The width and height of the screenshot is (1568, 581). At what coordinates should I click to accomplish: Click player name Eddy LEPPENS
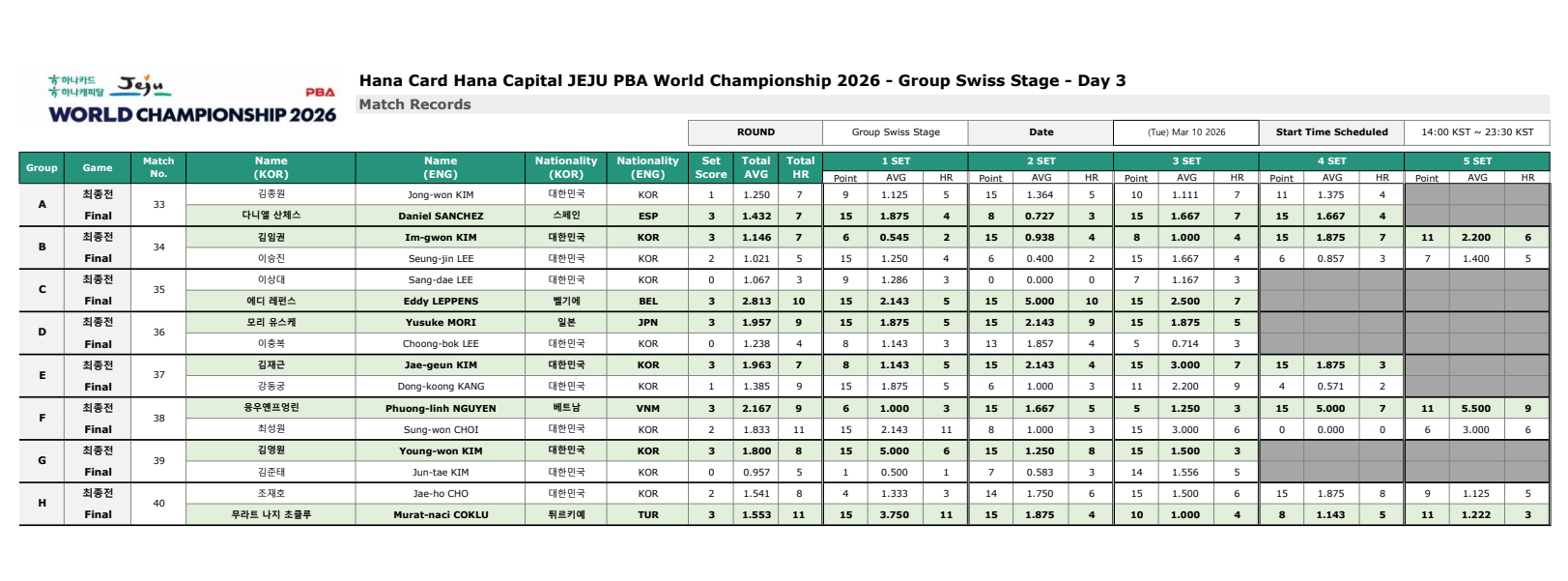pyautogui.click(x=441, y=301)
